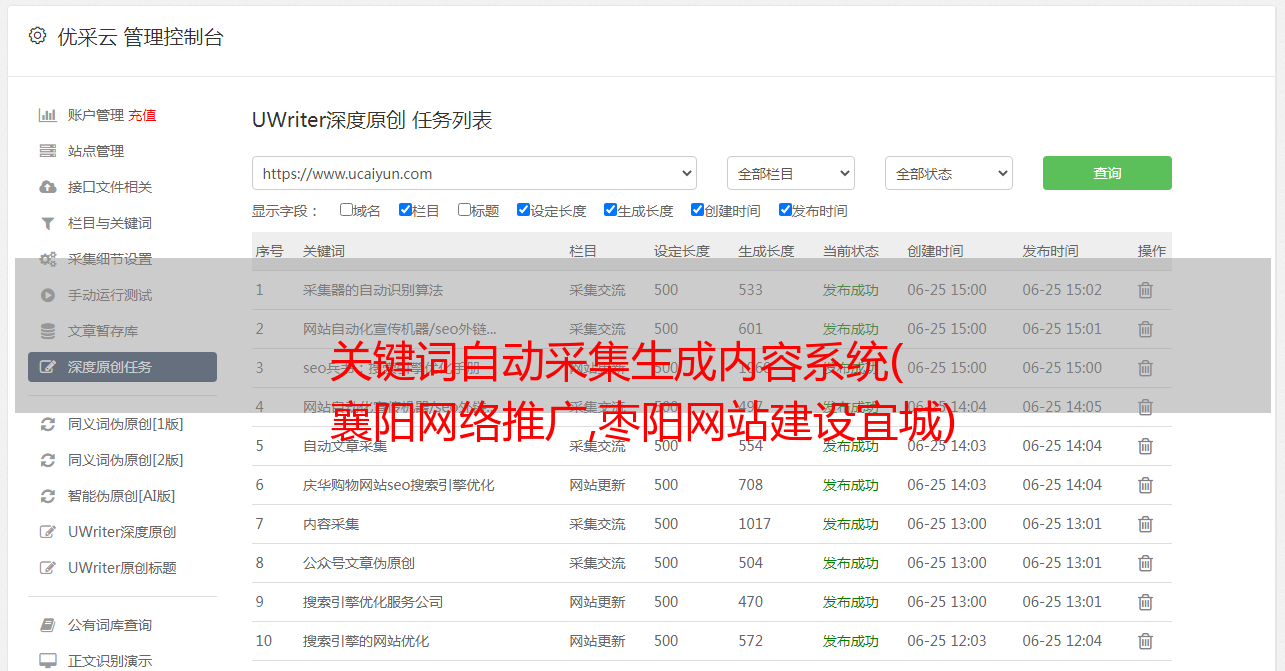1285x671 pixels.
Task: Click the edit icon beside UWriter深度原创
Action: tap(47, 532)
